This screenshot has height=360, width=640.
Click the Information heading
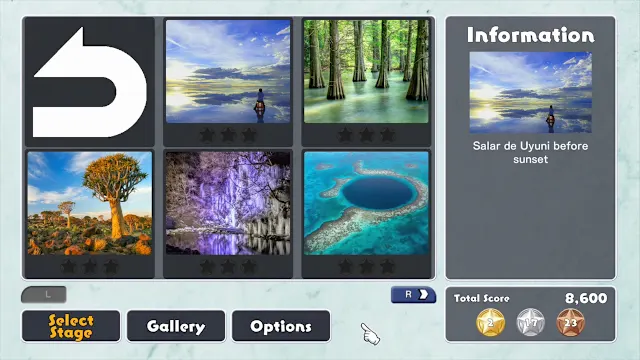pos(531,35)
